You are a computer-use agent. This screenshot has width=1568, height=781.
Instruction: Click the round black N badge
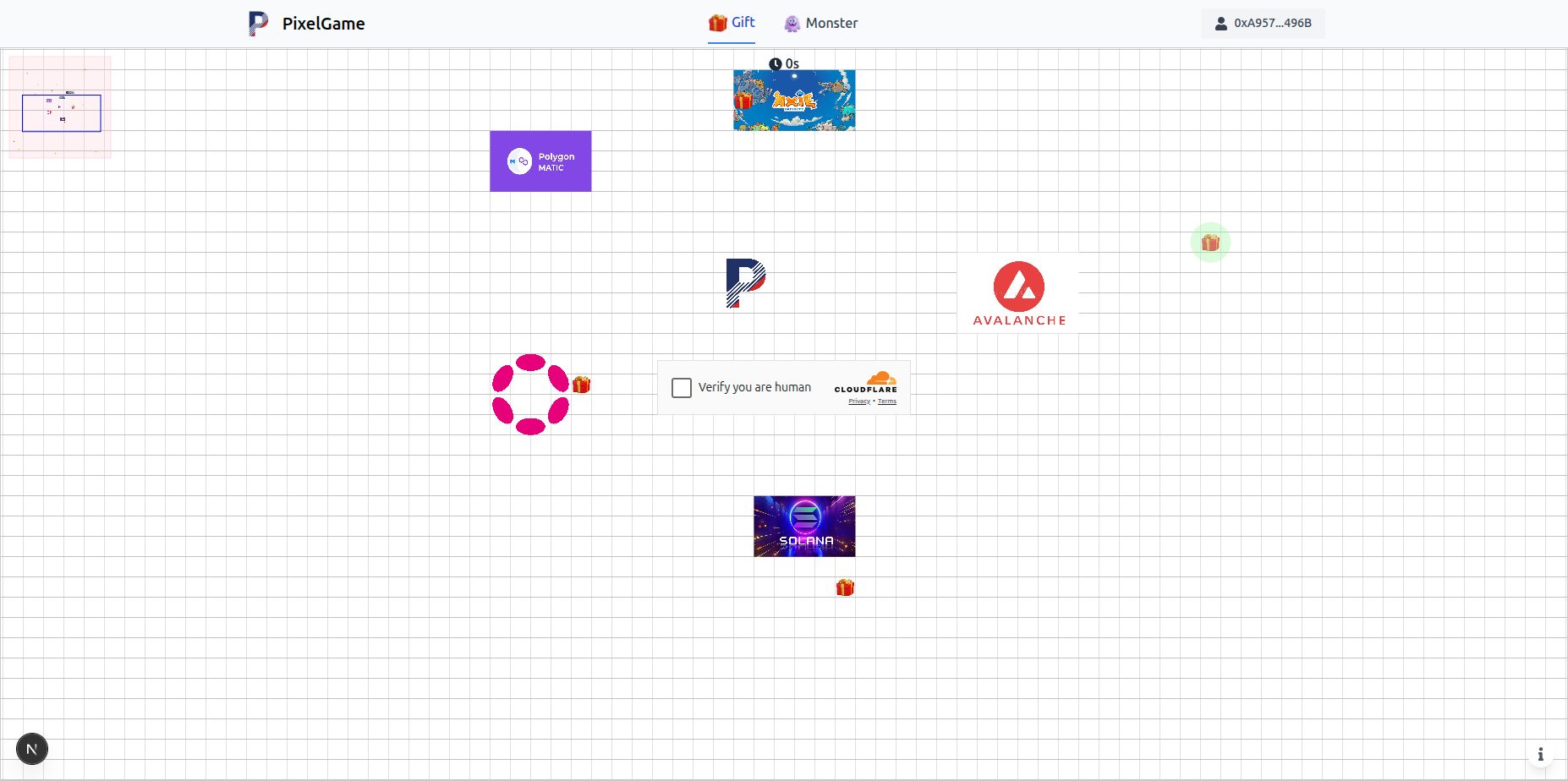(32, 749)
